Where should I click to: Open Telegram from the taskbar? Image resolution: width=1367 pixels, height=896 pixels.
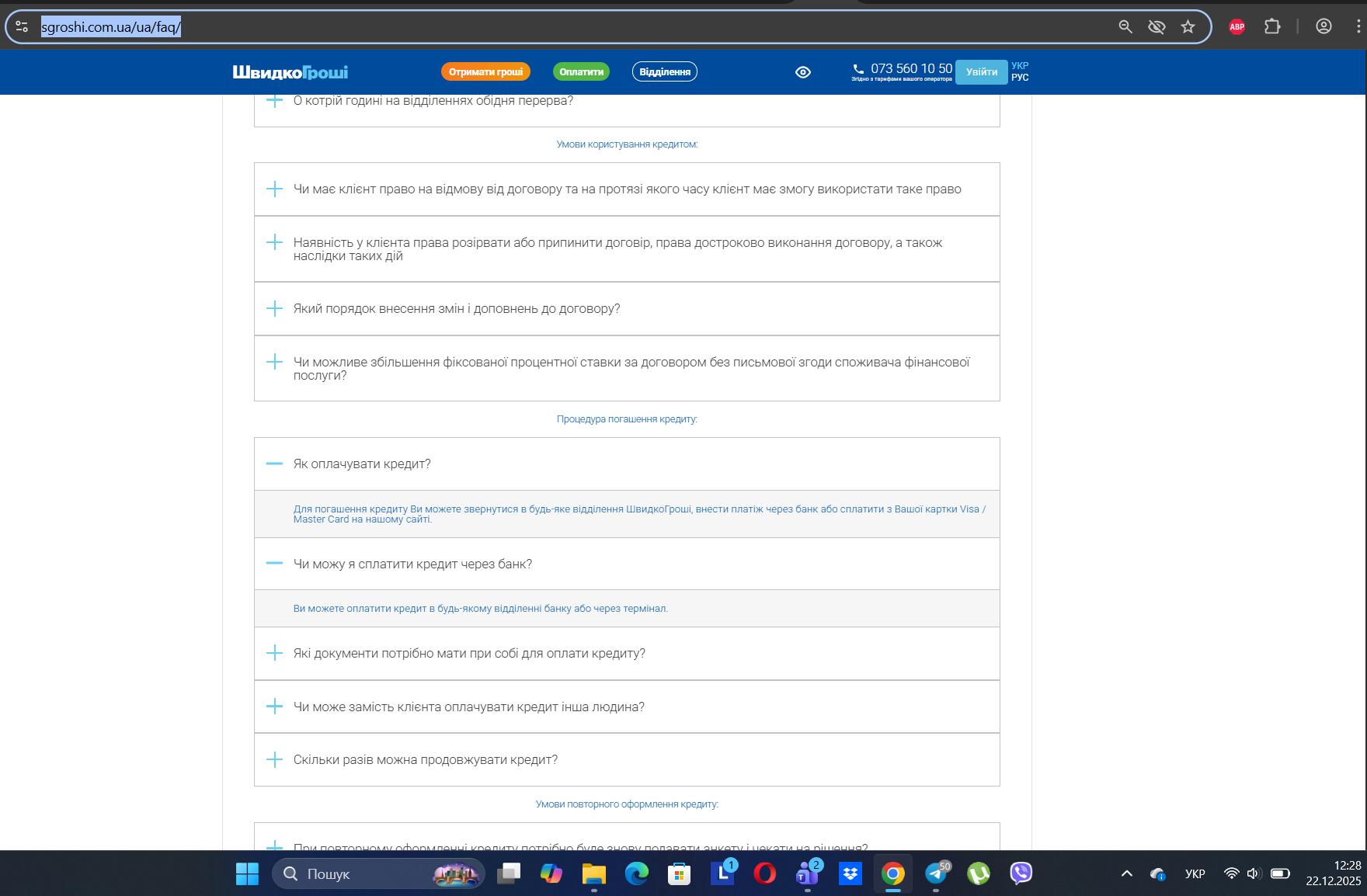point(936,873)
